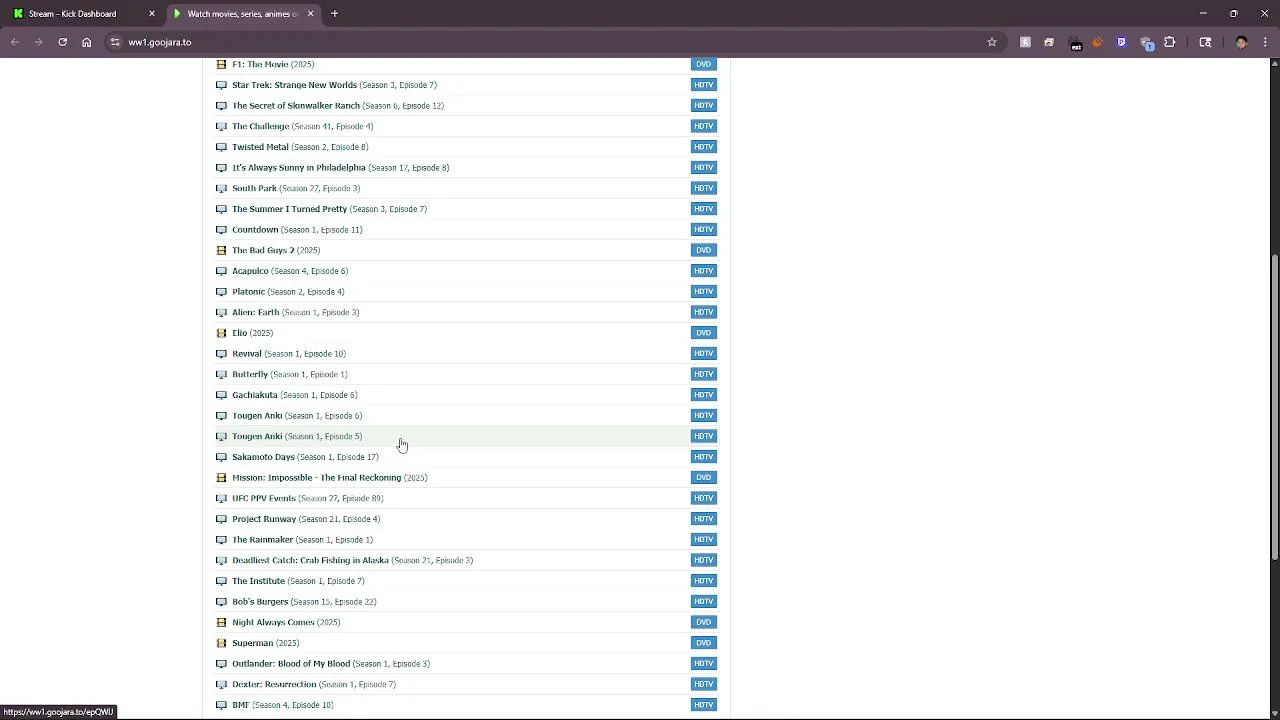The image size is (1280, 720).
Task: Open Platonic Season 2 Episode 4
Action: (x=288, y=291)
